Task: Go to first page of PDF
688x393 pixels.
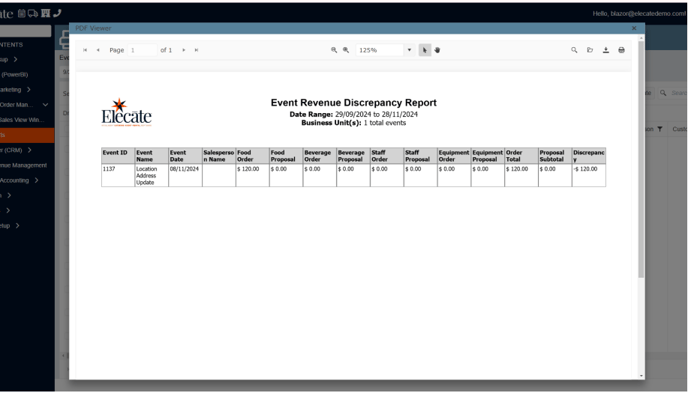Action: click(x=85, y=50)
